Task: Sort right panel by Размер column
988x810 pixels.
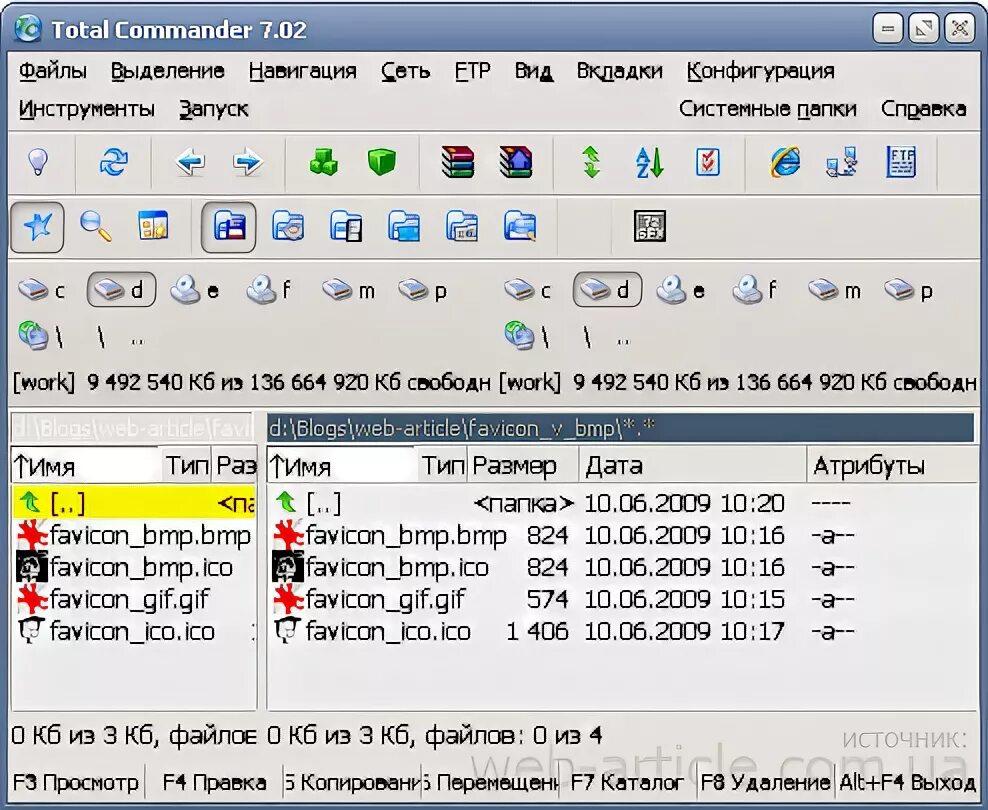Action: coord(522,466)
